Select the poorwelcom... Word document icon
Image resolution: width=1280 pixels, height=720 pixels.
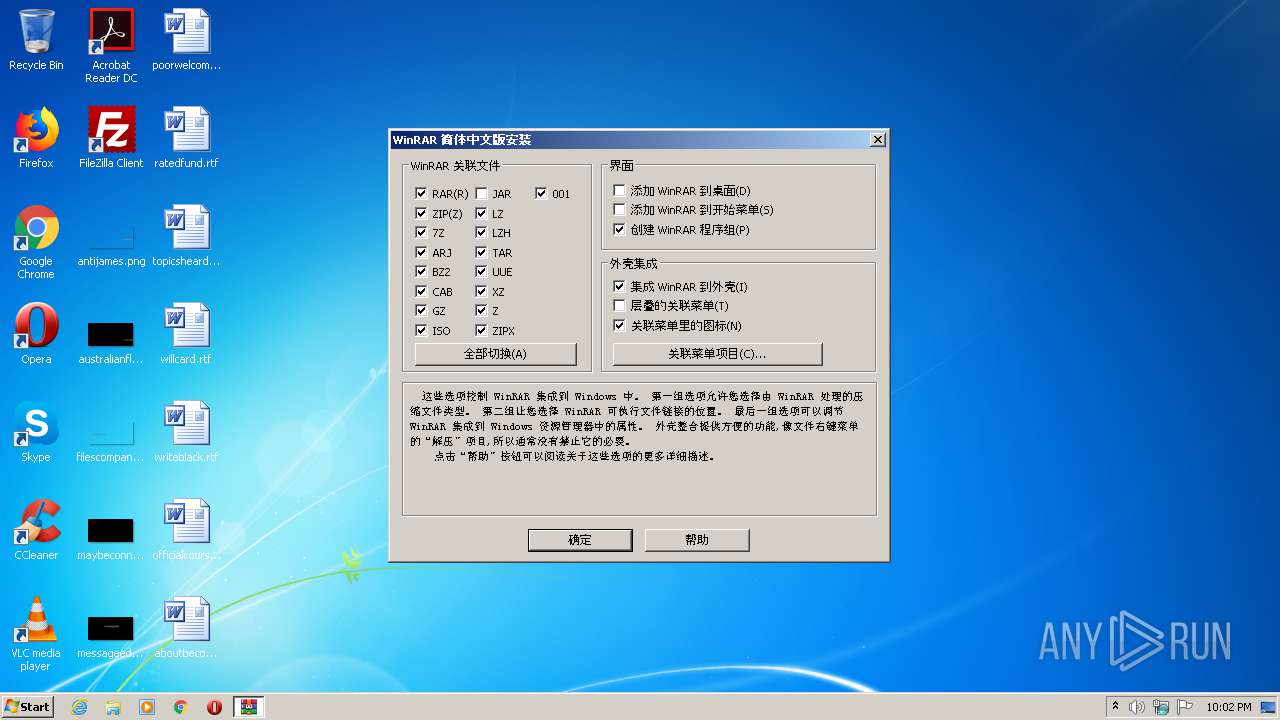pyautogui.click(x=187, y=40)
